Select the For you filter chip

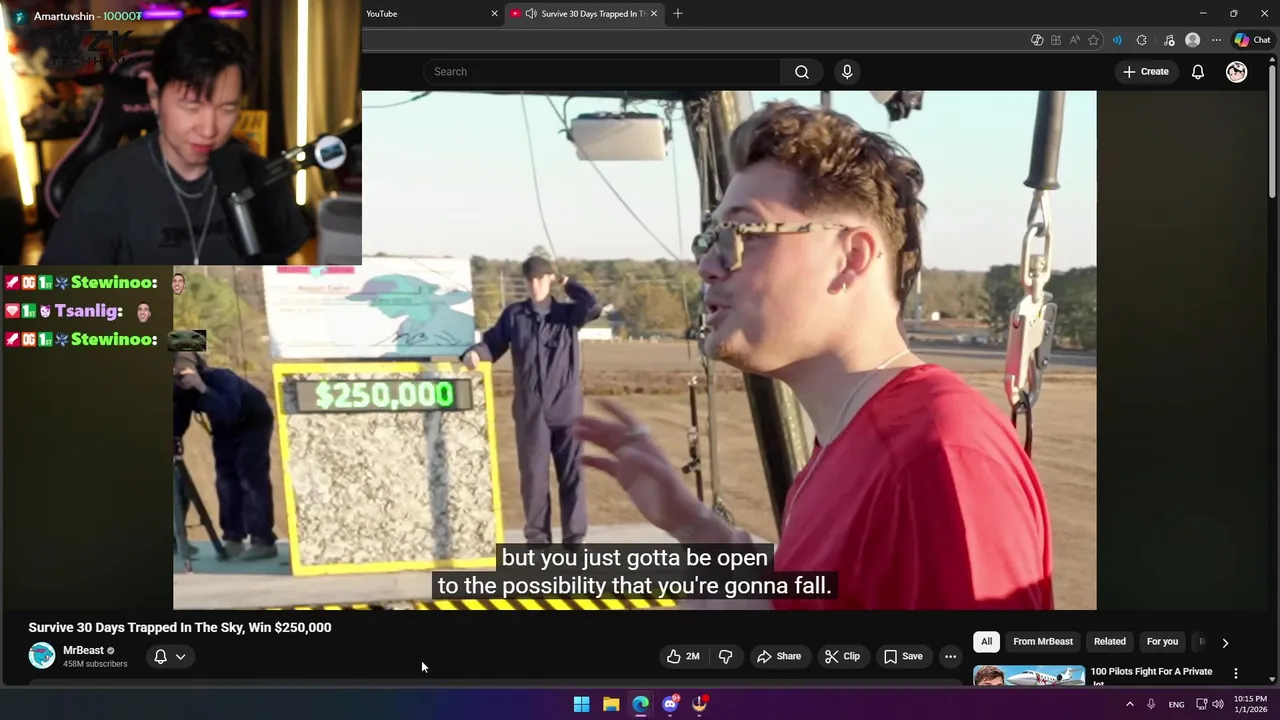point(1162,642)
